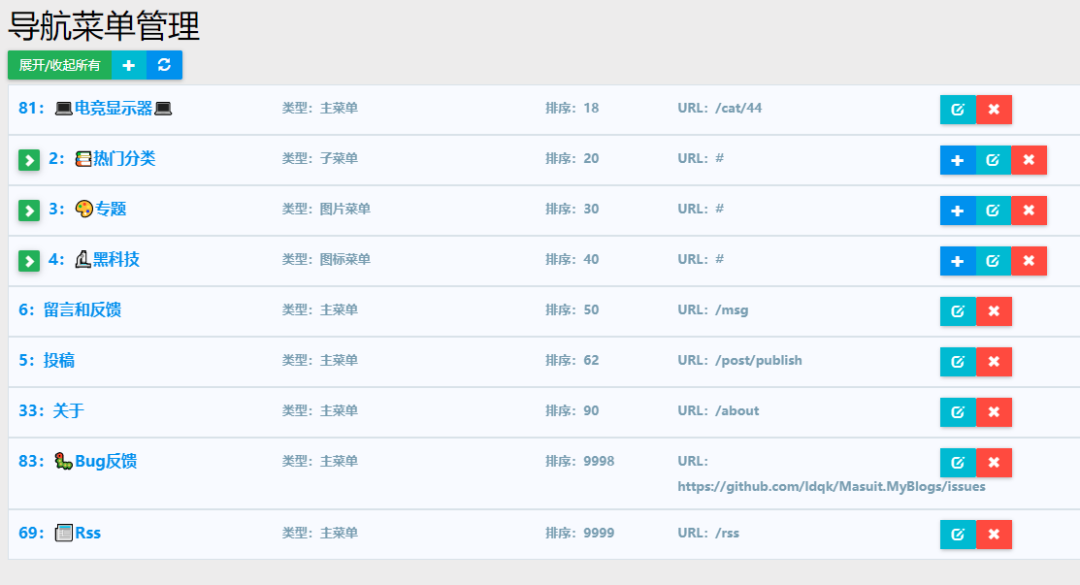Open the refresh icon to reload the menu list

tap(163, 65)
